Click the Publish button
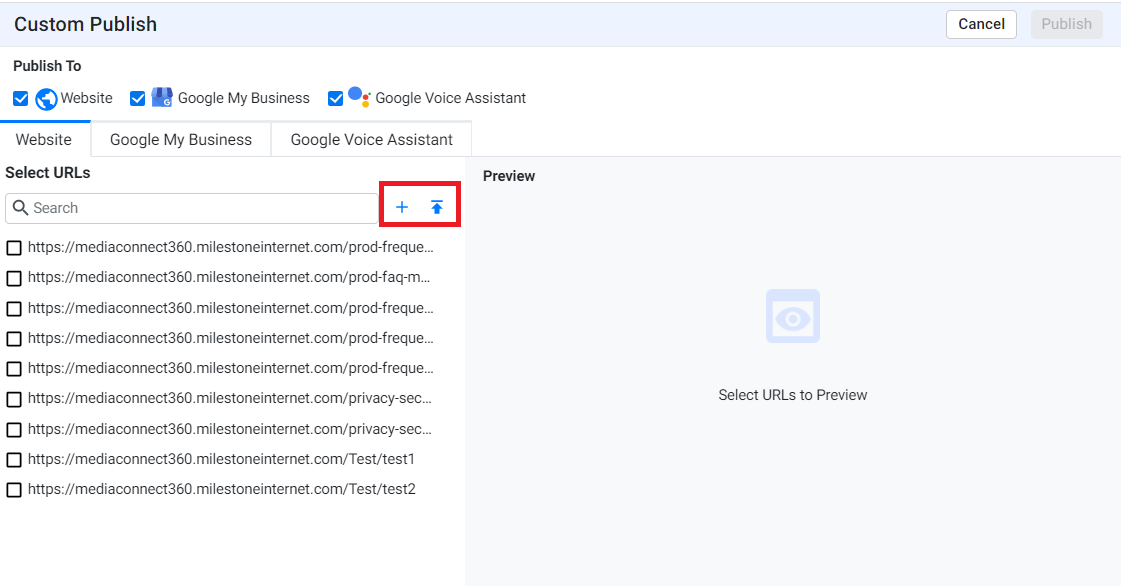 tap(1066, 24)
